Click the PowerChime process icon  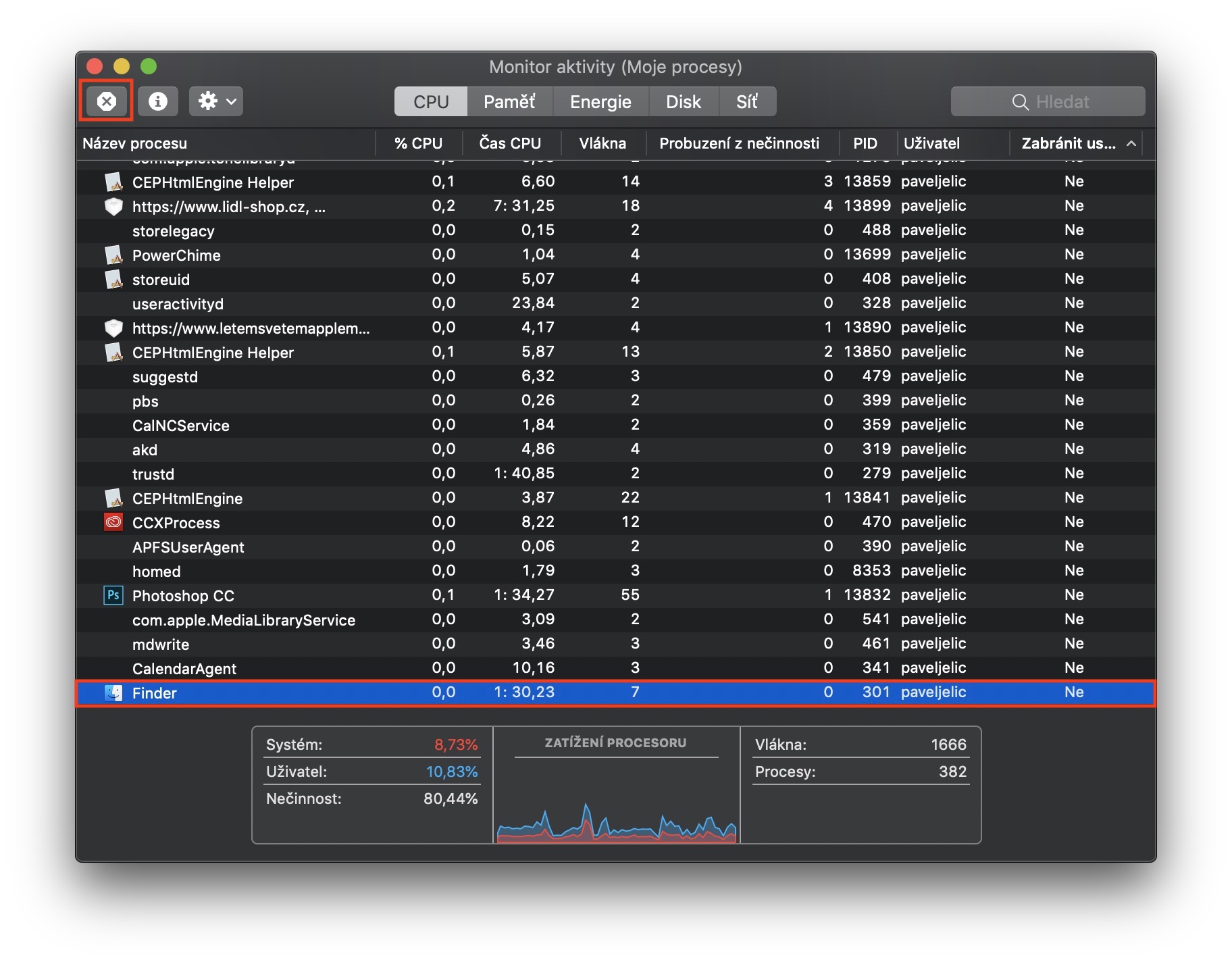pyautogui.click(x=113, y=255)
